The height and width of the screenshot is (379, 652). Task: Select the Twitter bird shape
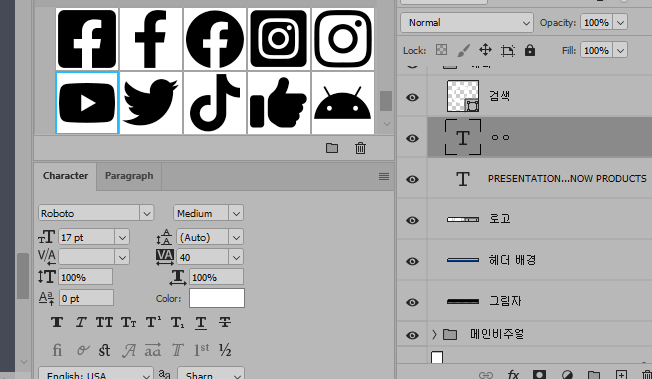(151, 103)
